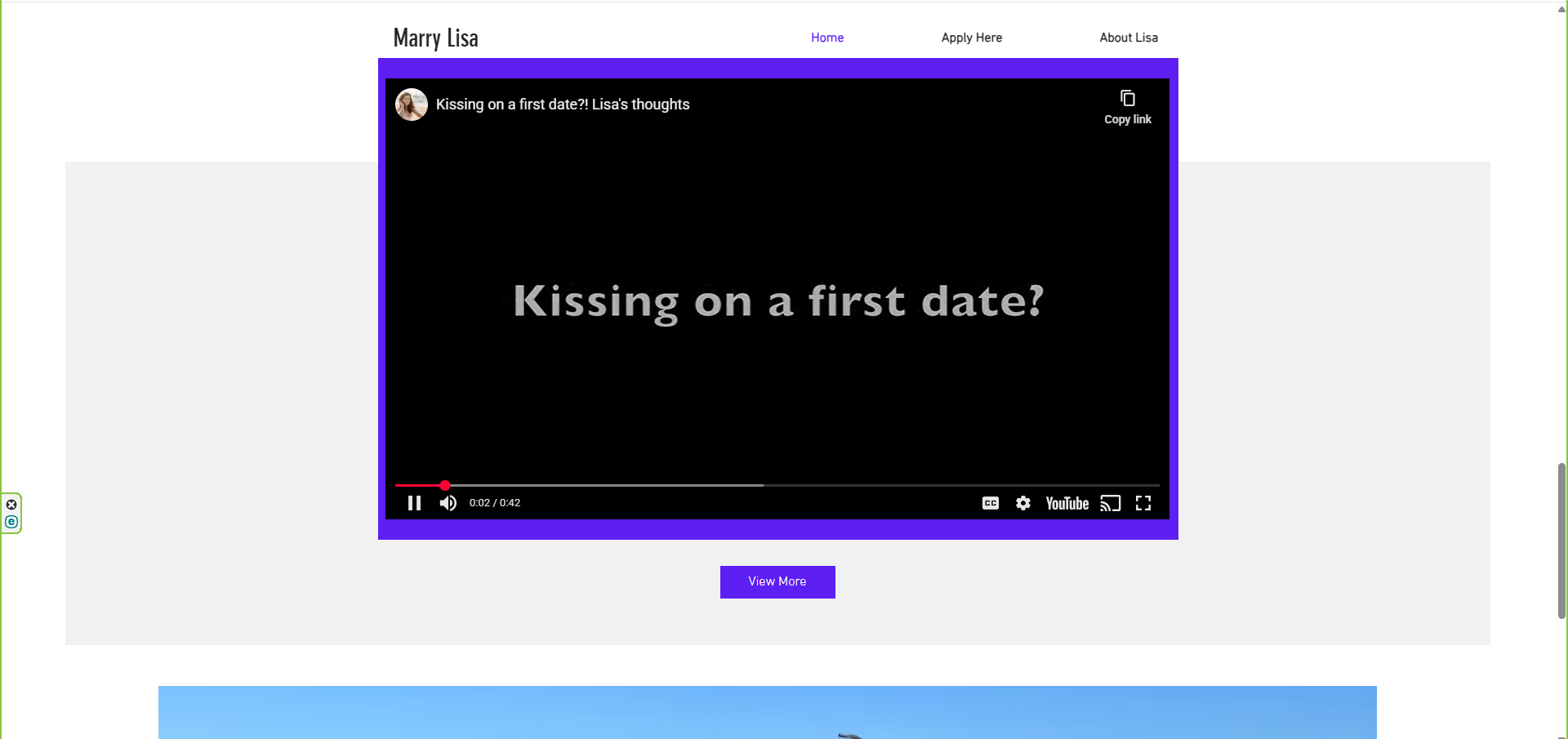Open the 'Kissing on a first date?!' title link
The height and width of the screenshot is (739, 1568).
(563, 105)
